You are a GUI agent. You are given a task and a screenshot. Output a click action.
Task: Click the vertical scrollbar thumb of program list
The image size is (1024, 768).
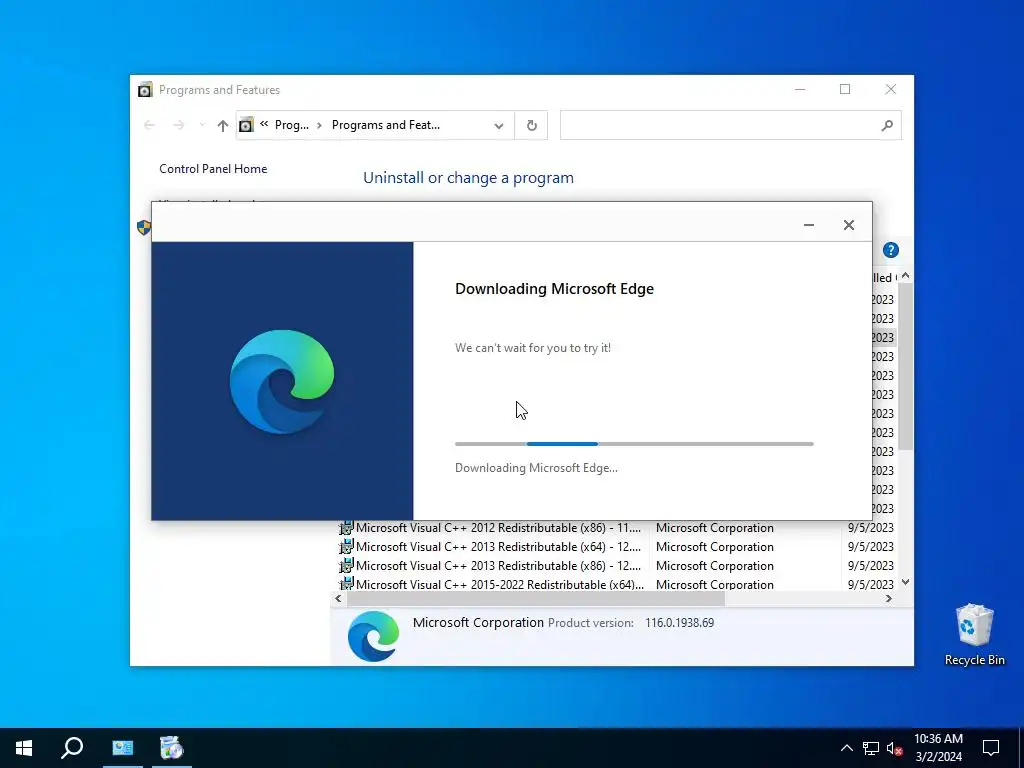click(x=905, y=366)
